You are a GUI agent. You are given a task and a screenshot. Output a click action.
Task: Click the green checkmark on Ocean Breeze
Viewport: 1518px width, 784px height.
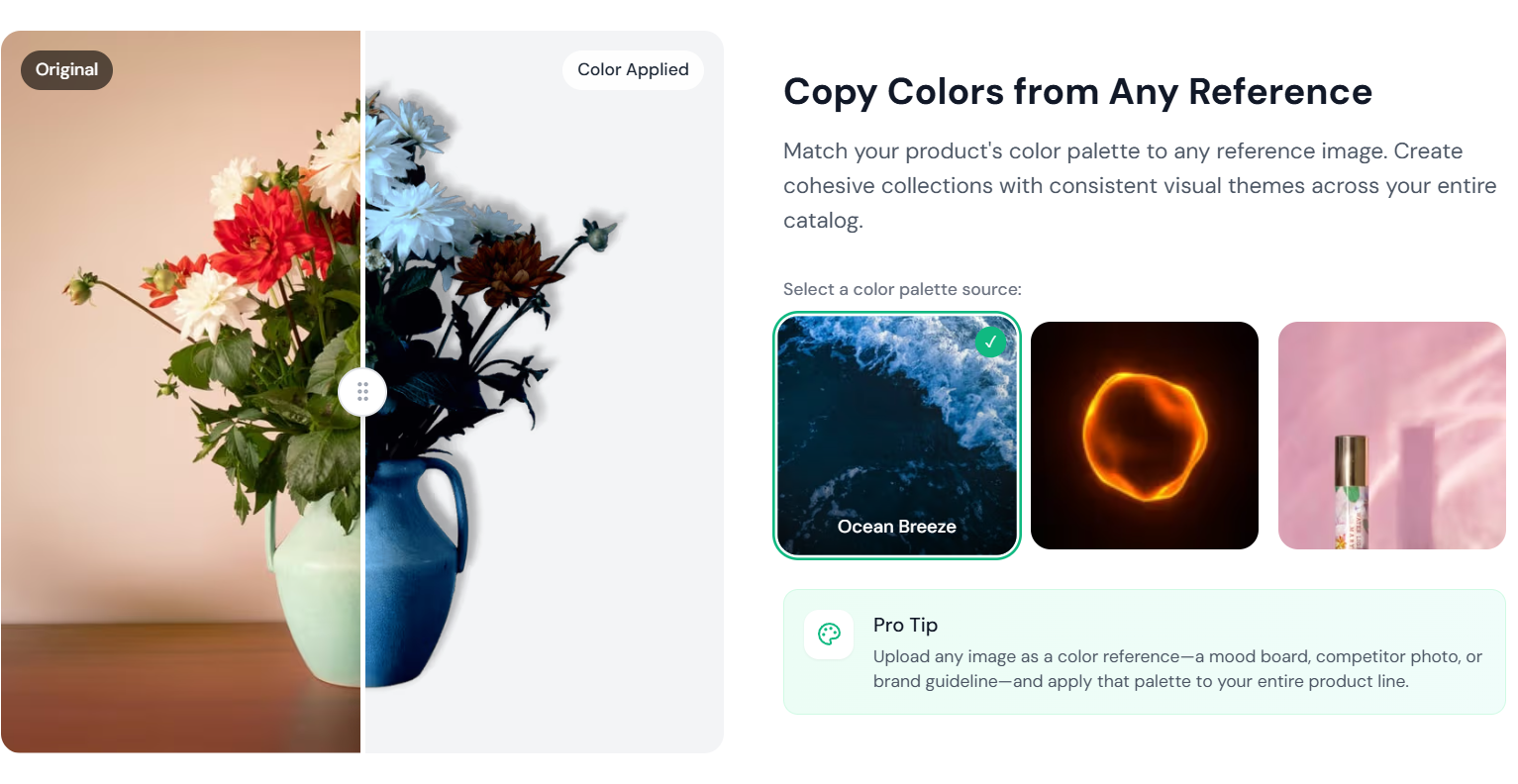(x=990, y=342)
